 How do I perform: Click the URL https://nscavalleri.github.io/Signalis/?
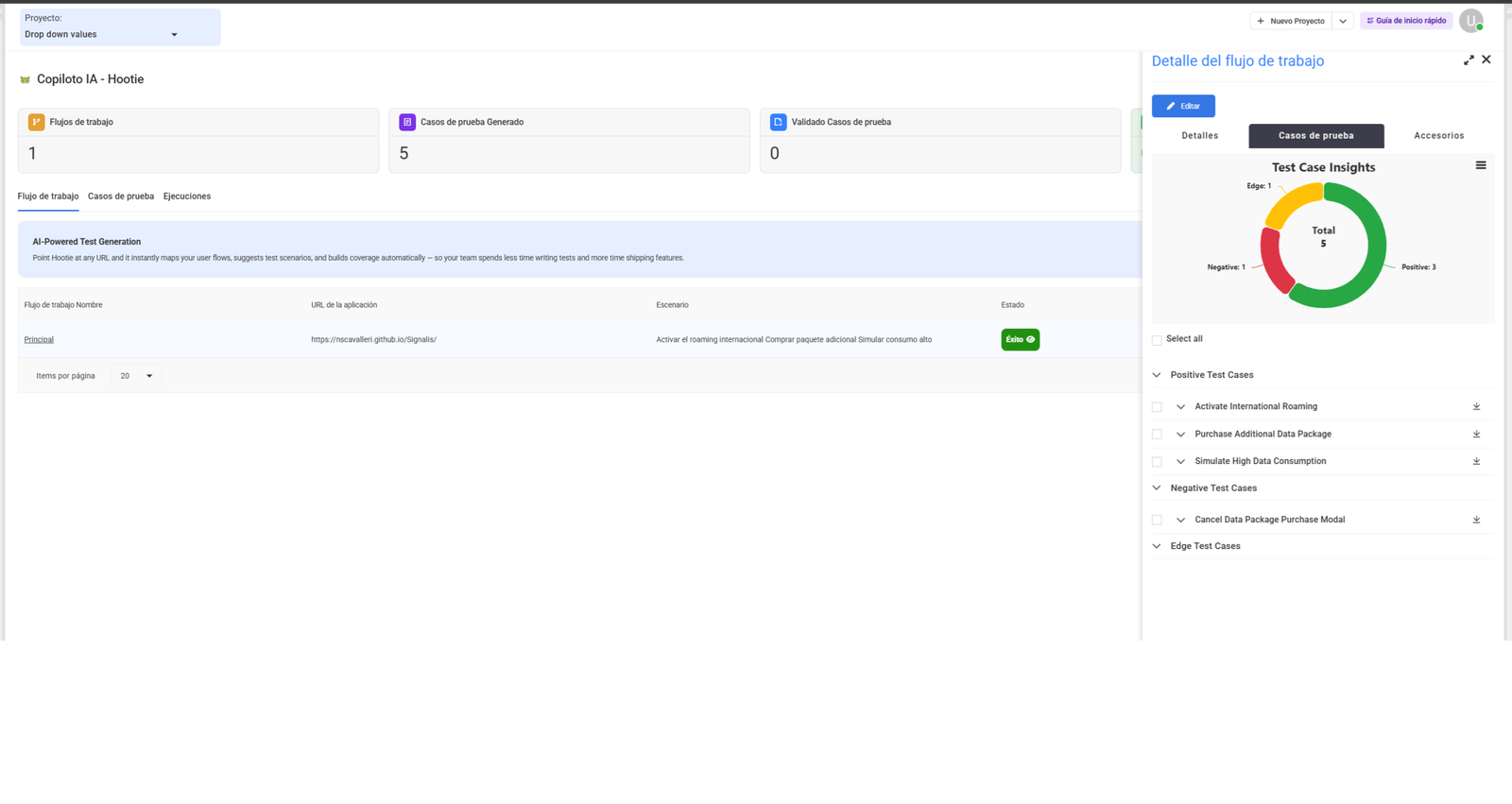click(x=373, y=339)
